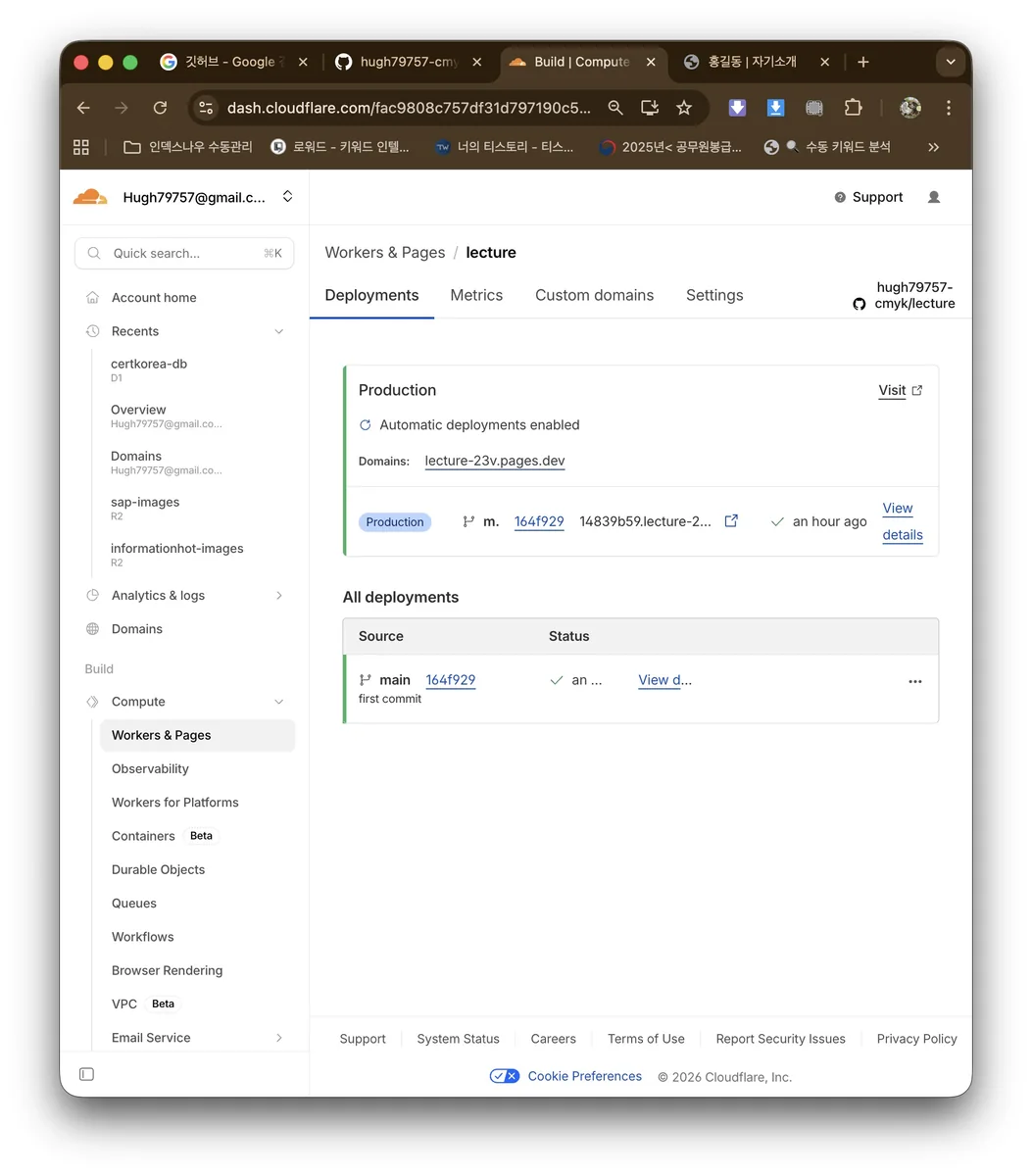Open the Chrome profile avatar
Screen dimensions: 1032x1176
(x=910, y=108)
